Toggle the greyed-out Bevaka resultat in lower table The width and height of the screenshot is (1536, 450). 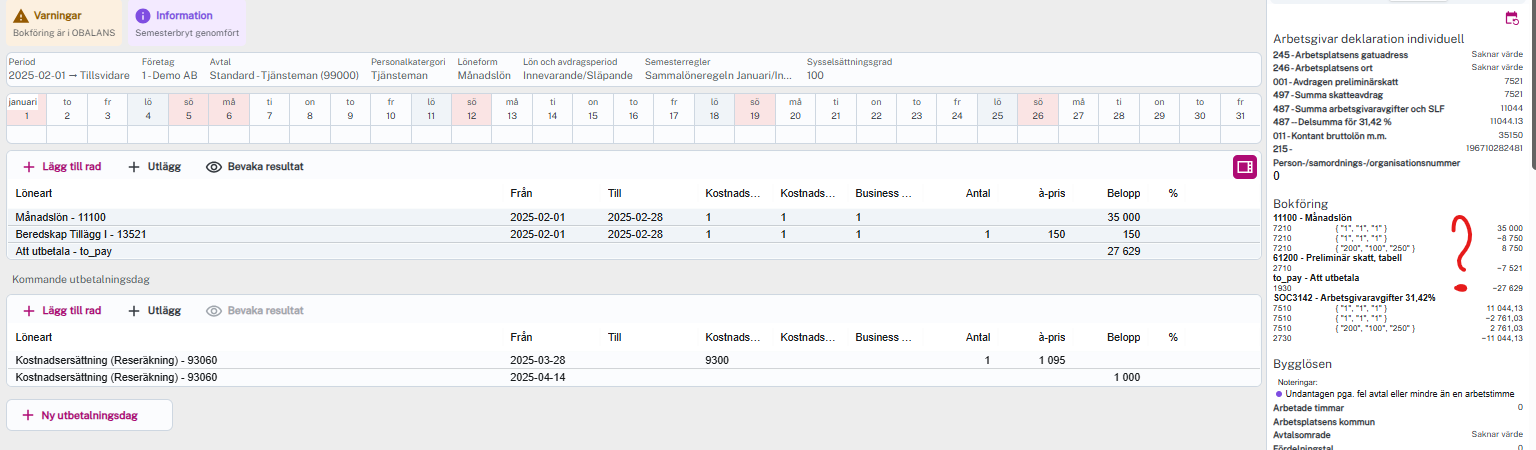tap(254, 311)
